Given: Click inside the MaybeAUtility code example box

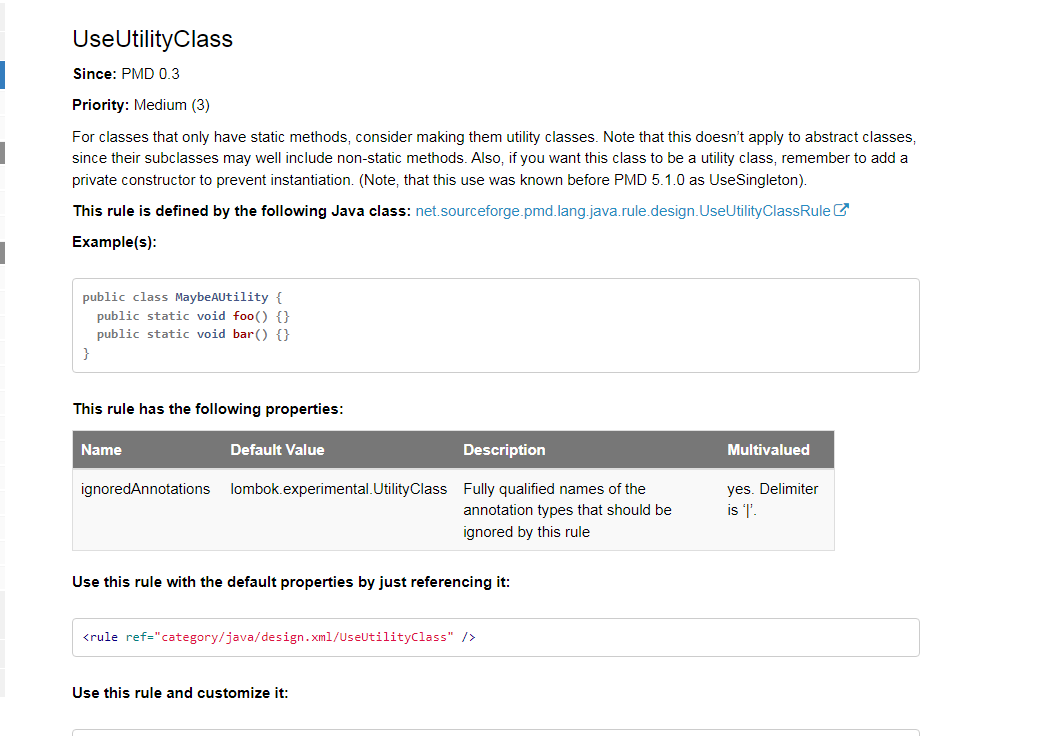Looking at the screenshot, I should coord(495,325).
